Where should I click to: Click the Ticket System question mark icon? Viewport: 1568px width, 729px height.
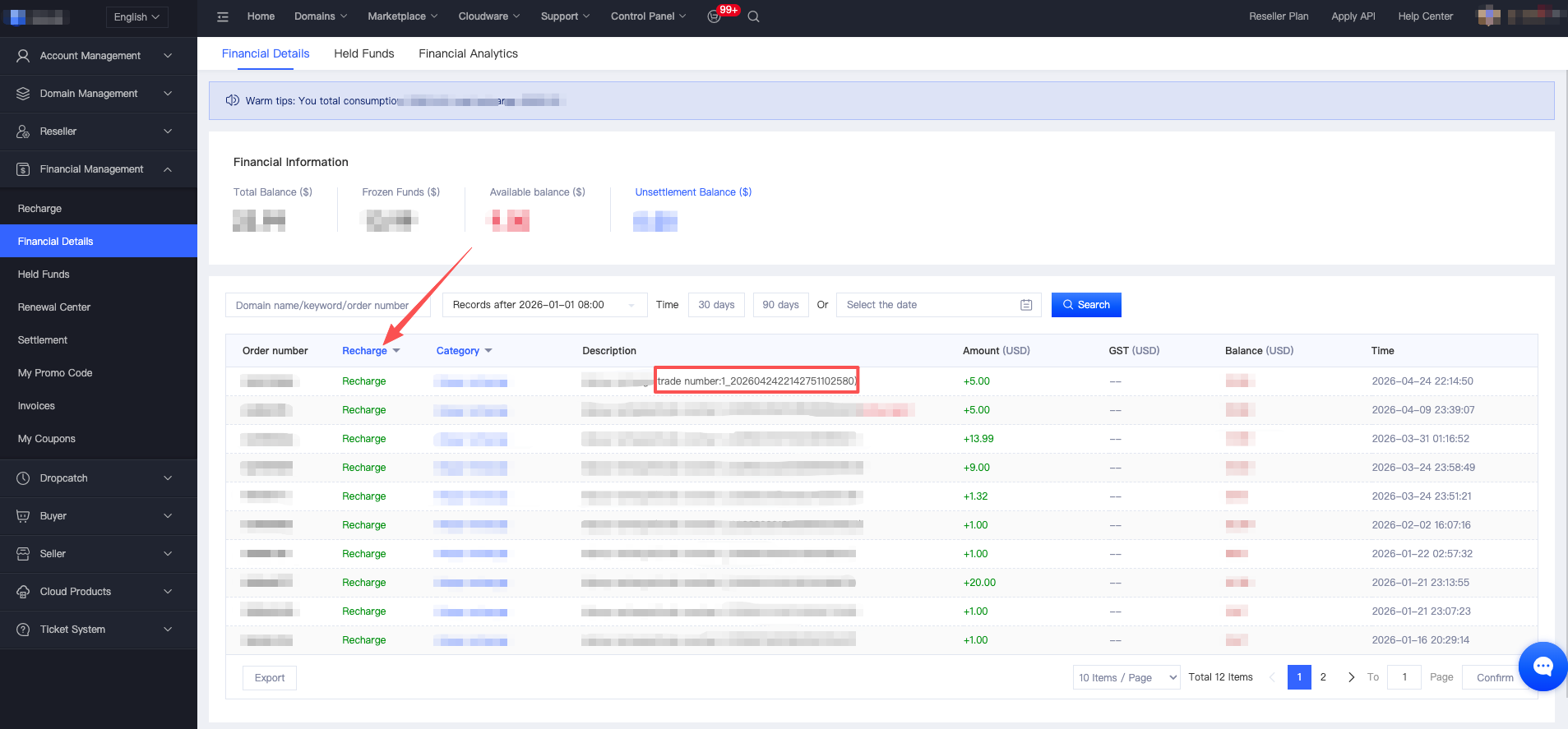click(x=23, y=630)
